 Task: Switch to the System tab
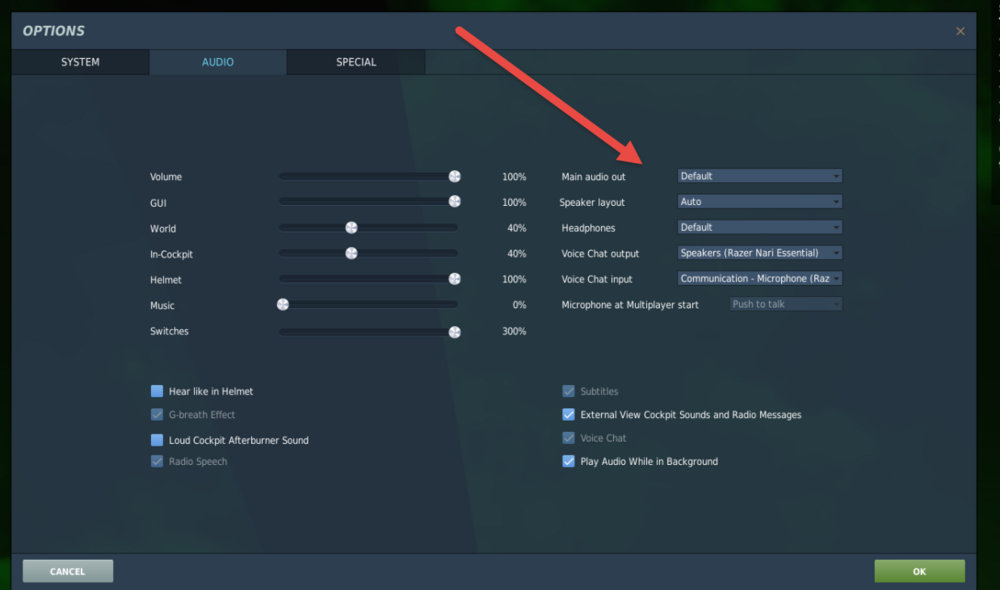click(80, 62)
